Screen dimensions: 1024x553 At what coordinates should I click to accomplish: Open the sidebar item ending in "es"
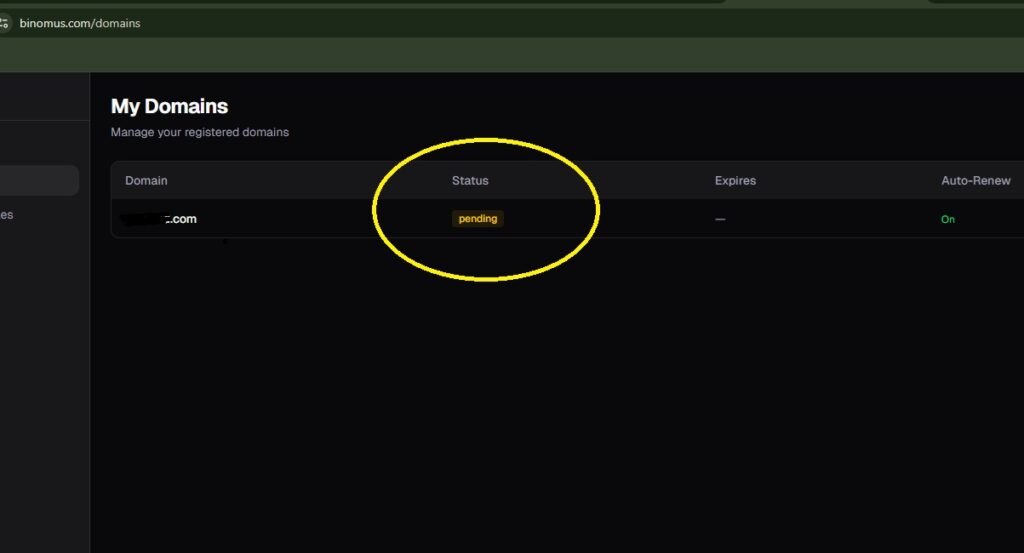[7, 215]
